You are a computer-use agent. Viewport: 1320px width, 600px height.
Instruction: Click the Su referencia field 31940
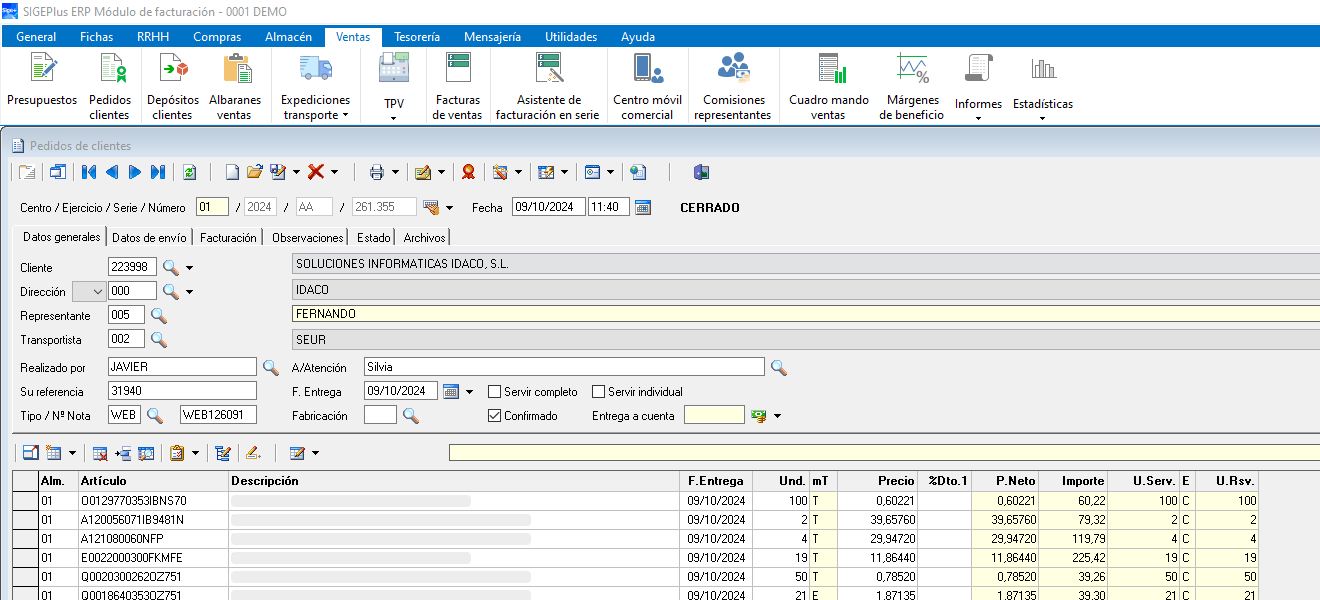[x=182, y=391]
